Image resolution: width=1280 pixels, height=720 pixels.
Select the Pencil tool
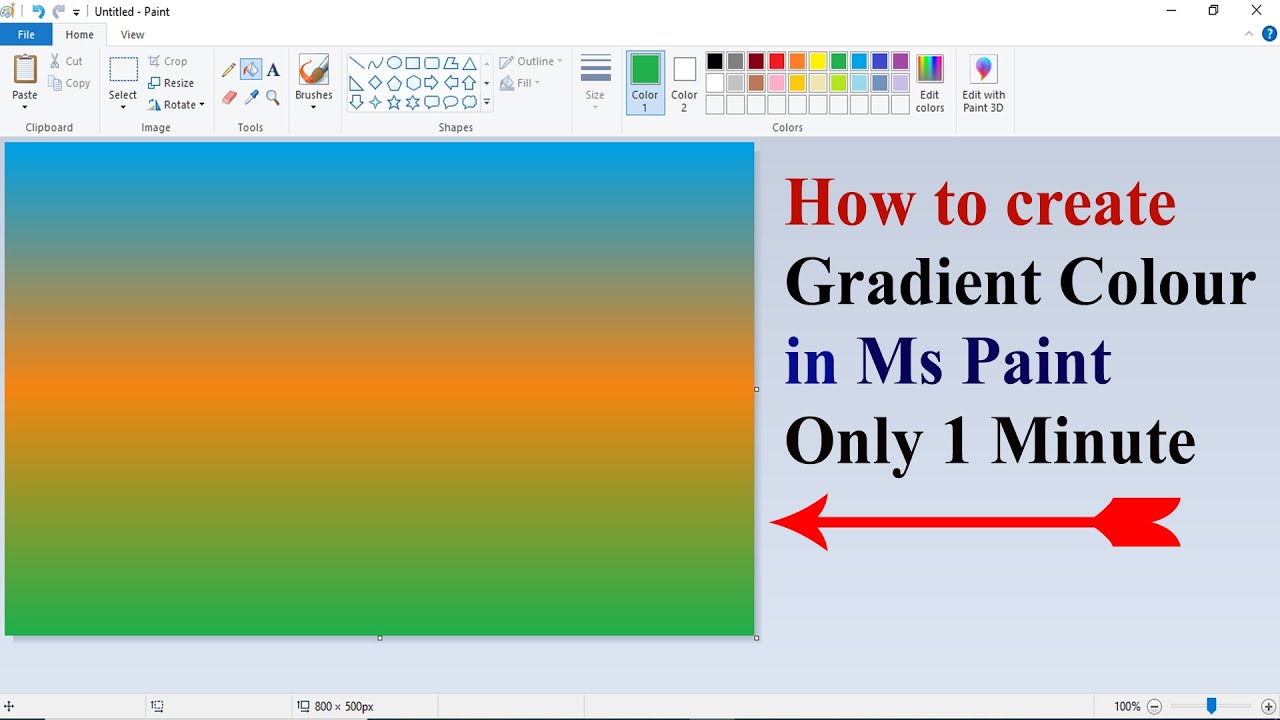(x=229, y=70)
